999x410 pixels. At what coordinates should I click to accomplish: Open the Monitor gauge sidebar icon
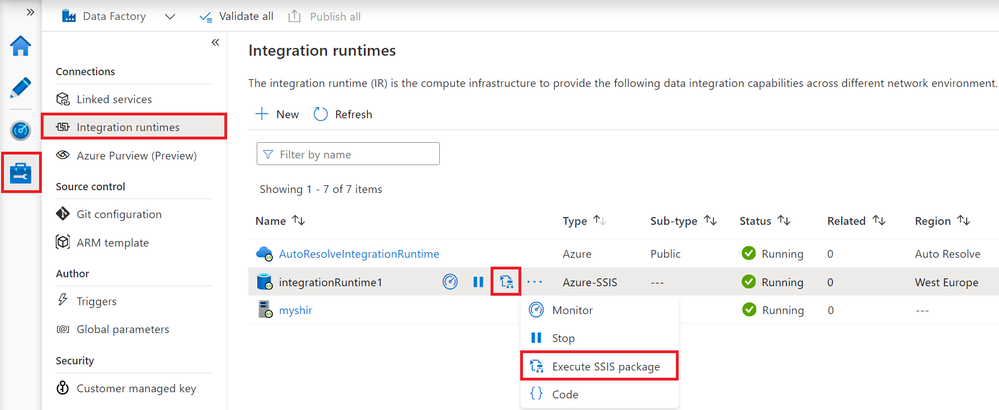(x=20, y=131)
